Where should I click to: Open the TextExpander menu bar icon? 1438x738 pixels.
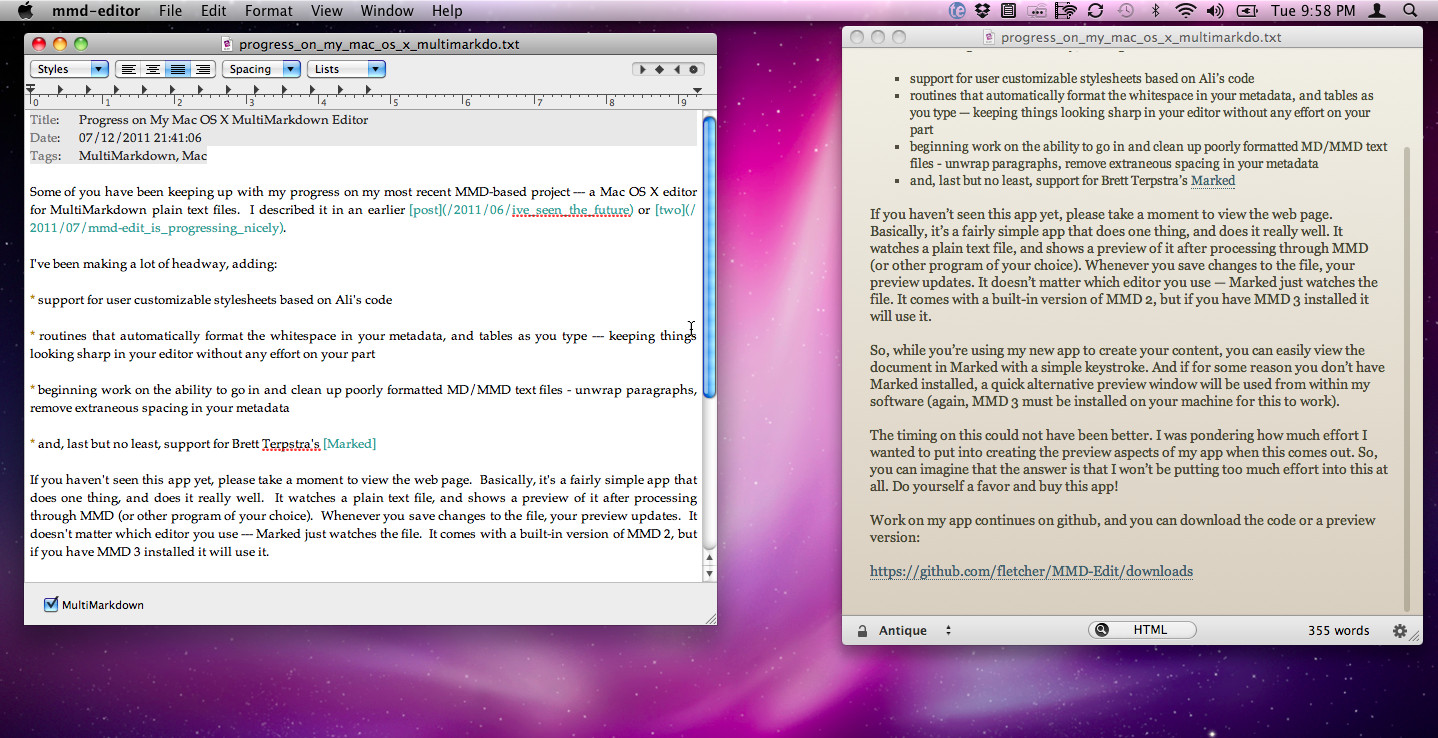(x=956, y=11)
